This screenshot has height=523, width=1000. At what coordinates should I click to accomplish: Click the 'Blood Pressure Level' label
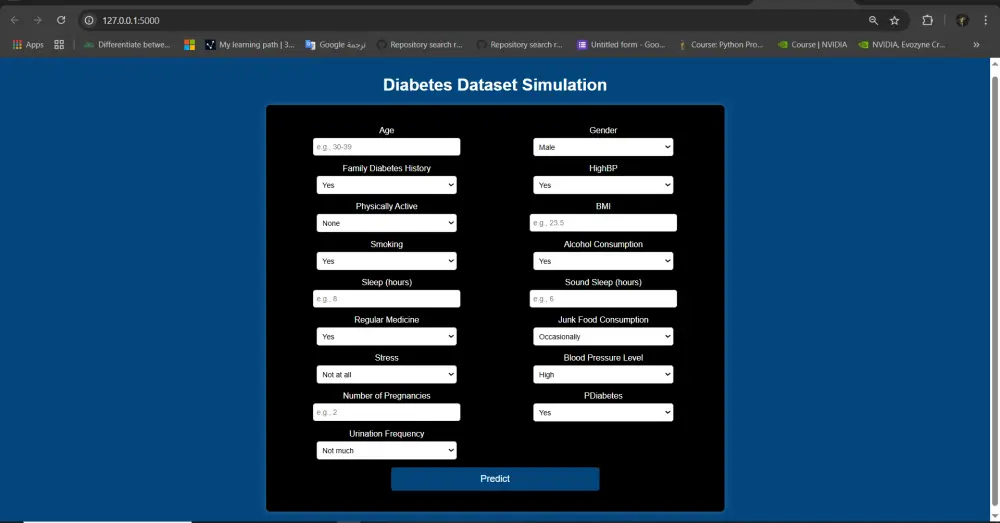(603, 358)
